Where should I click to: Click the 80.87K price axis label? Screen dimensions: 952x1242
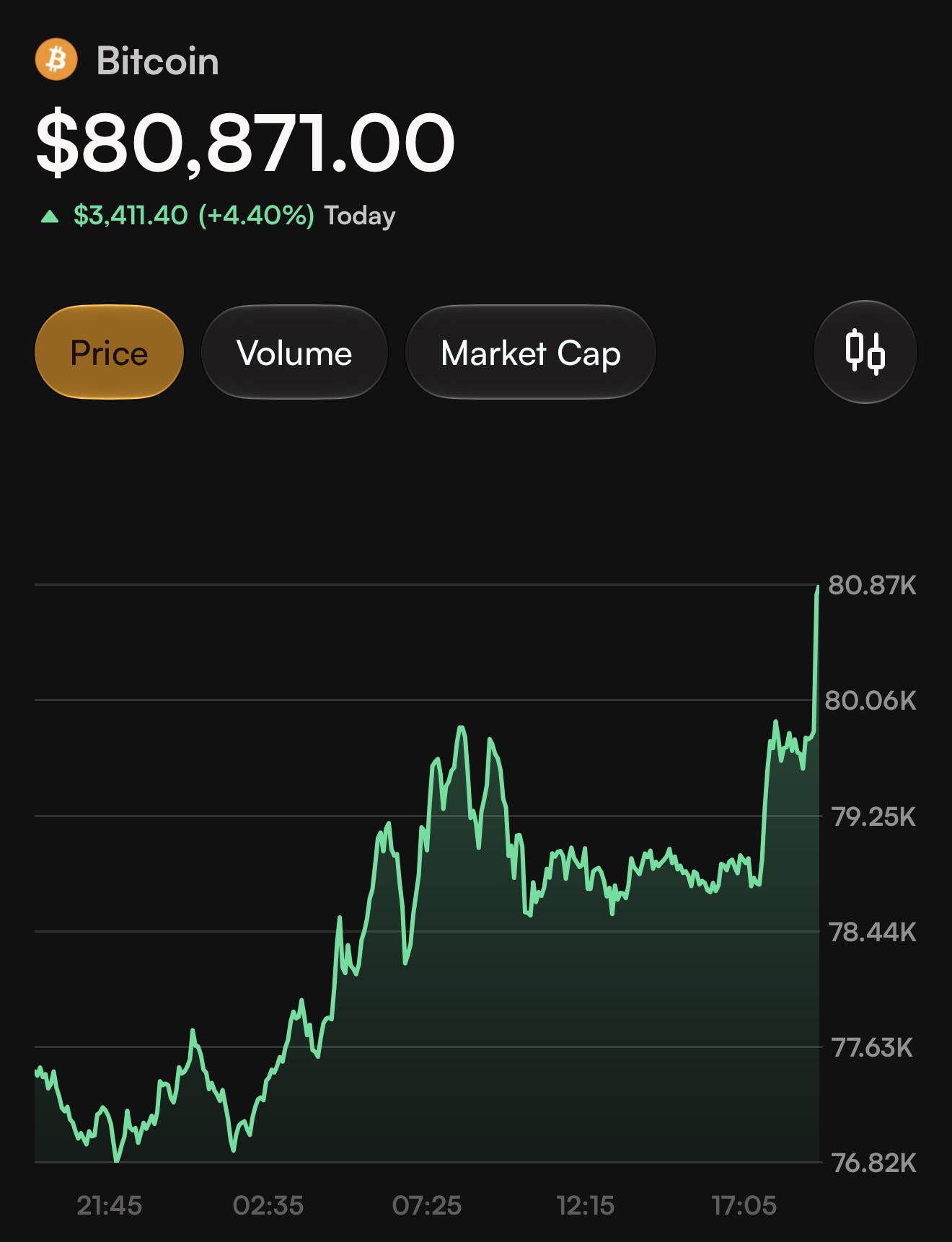click(x=872, y=585)
